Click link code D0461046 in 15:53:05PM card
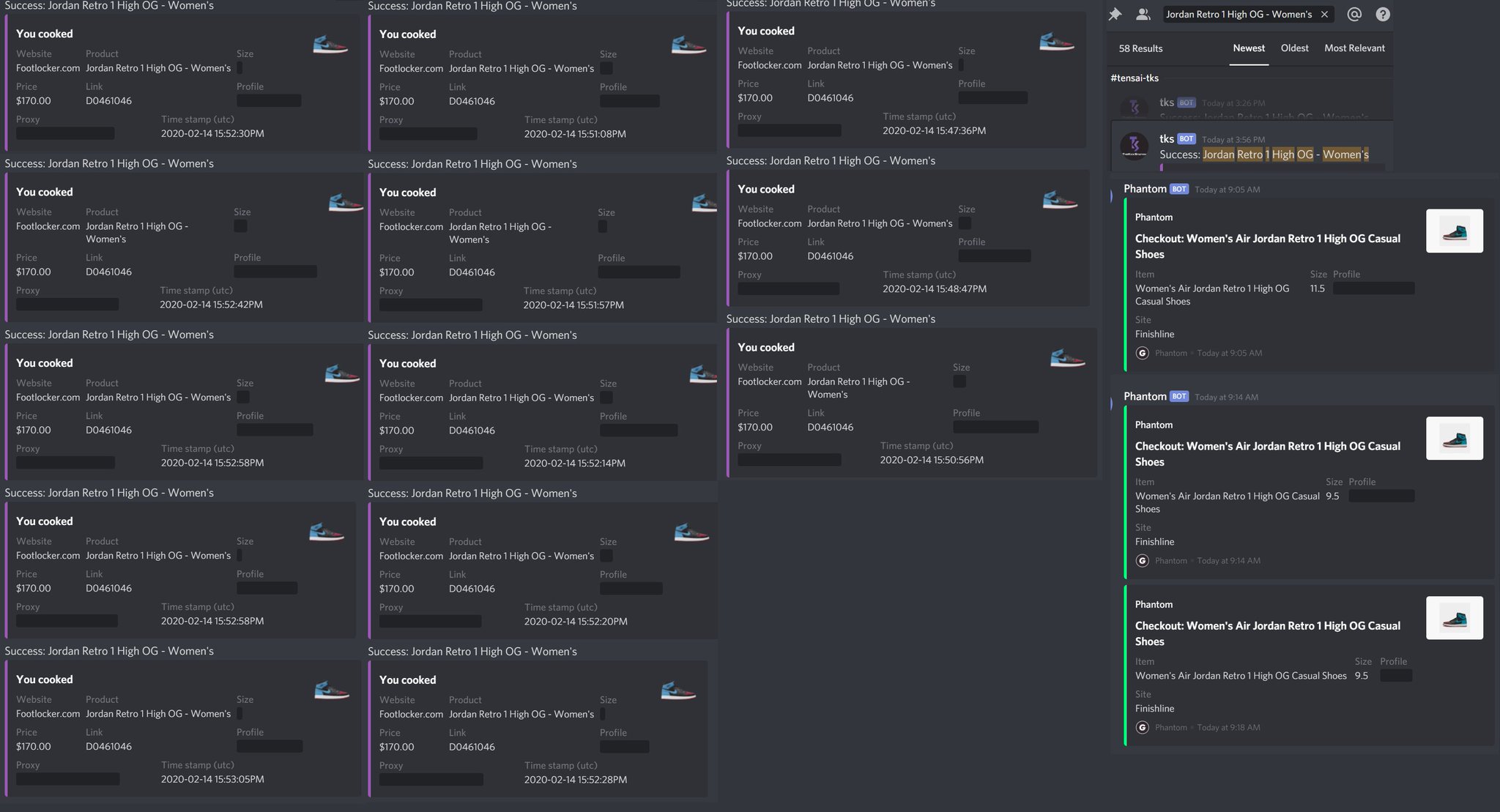 (x=108, y=746)
